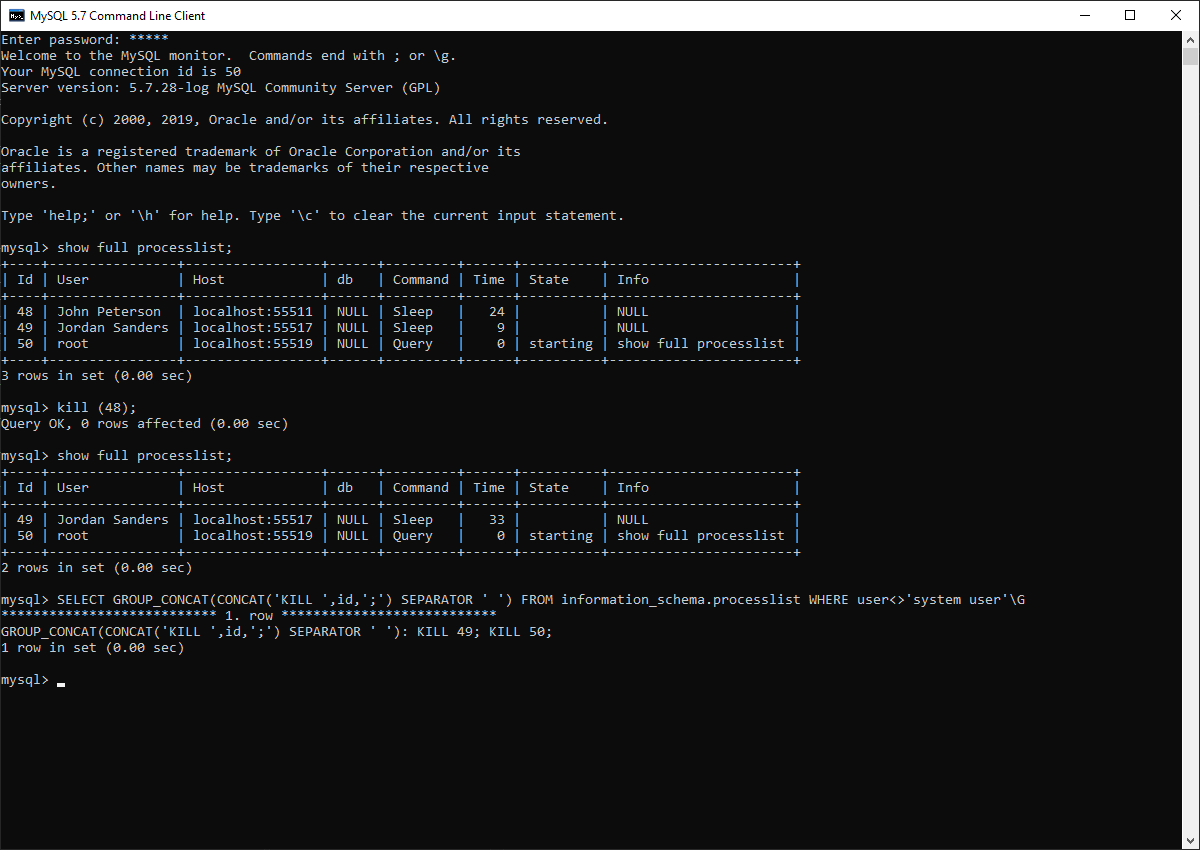
Task: Select the "Welcome to the MySQL monitor." line
Action: [x=229, y=56]
